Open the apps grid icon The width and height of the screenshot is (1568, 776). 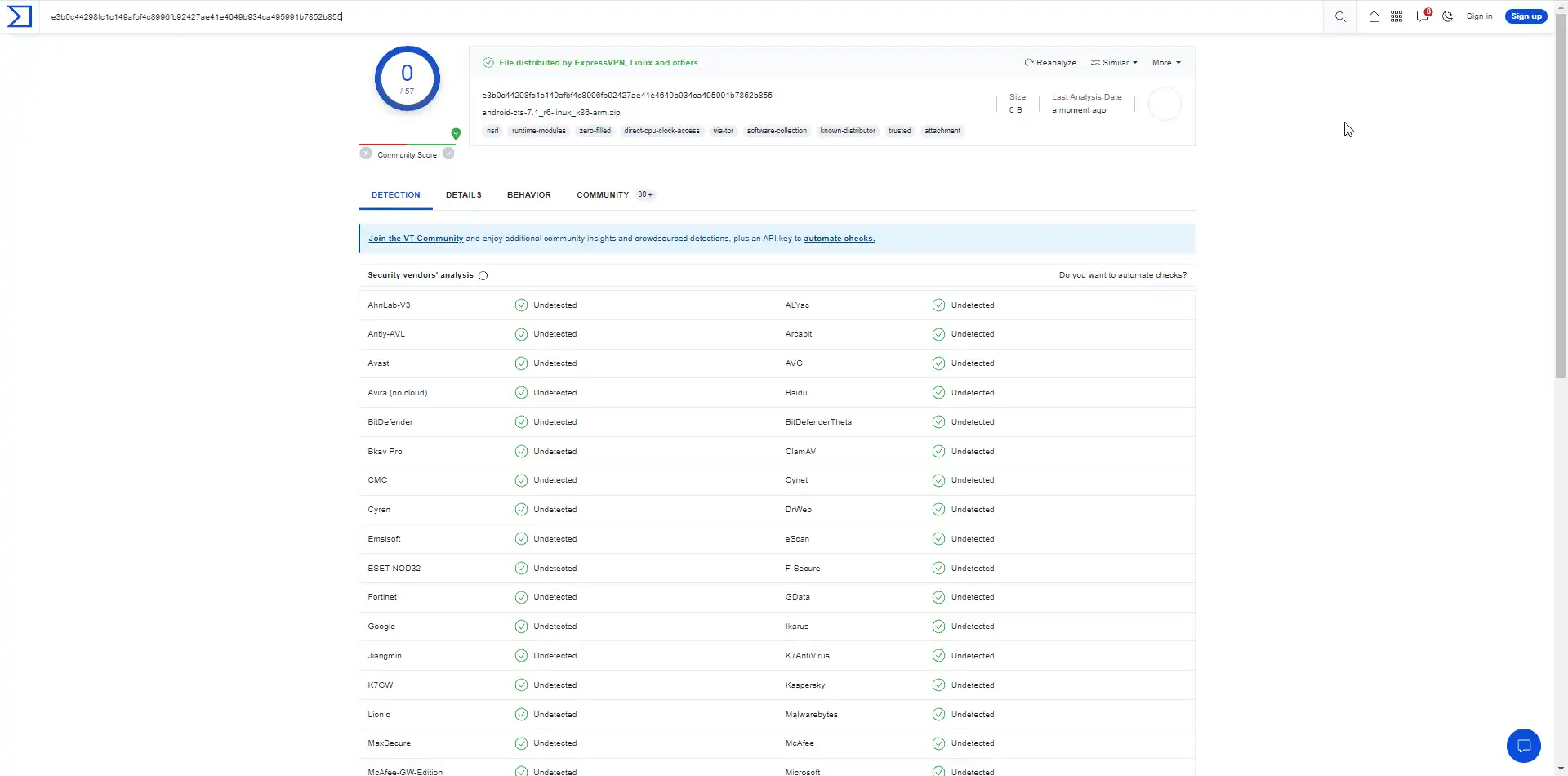tap(1396, 16)
